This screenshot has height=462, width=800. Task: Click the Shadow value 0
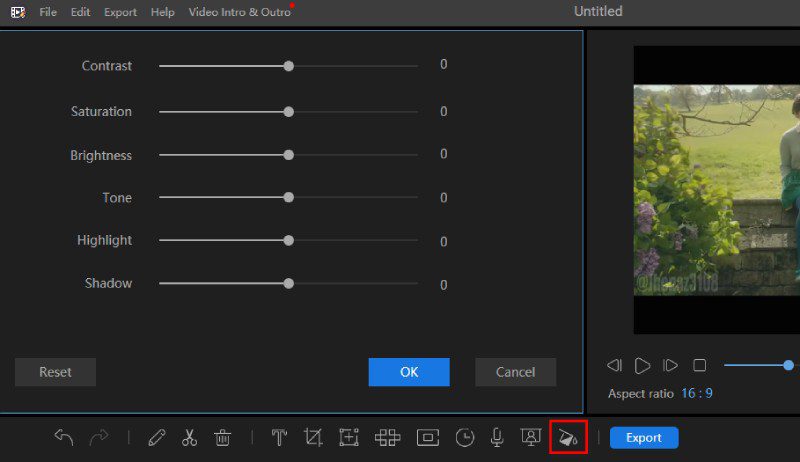444,285
